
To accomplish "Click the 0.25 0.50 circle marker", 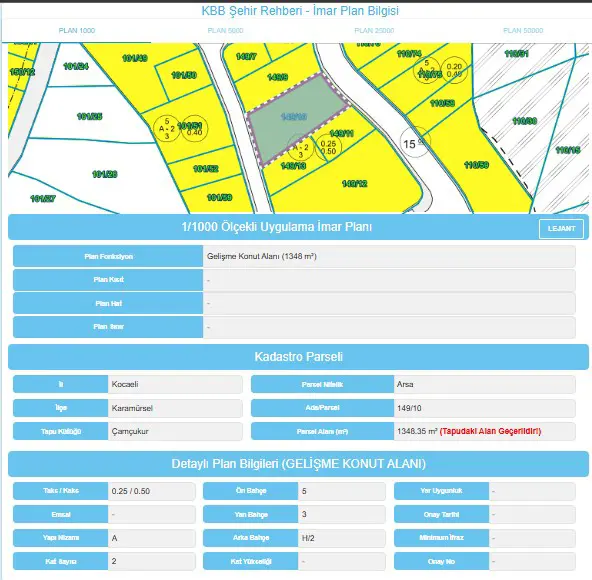I will [x=328, y=147].
